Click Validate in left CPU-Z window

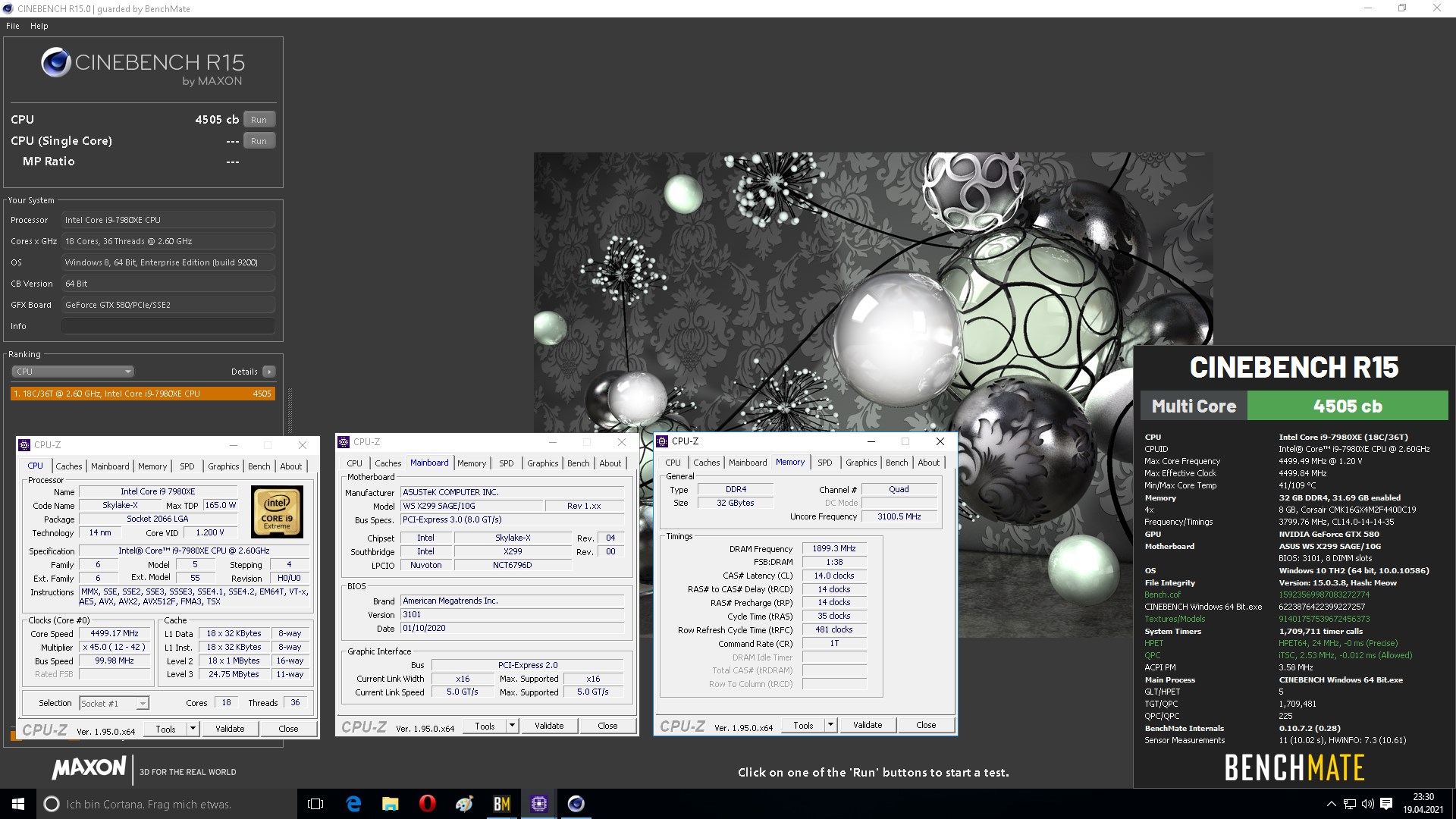(230, 729)
